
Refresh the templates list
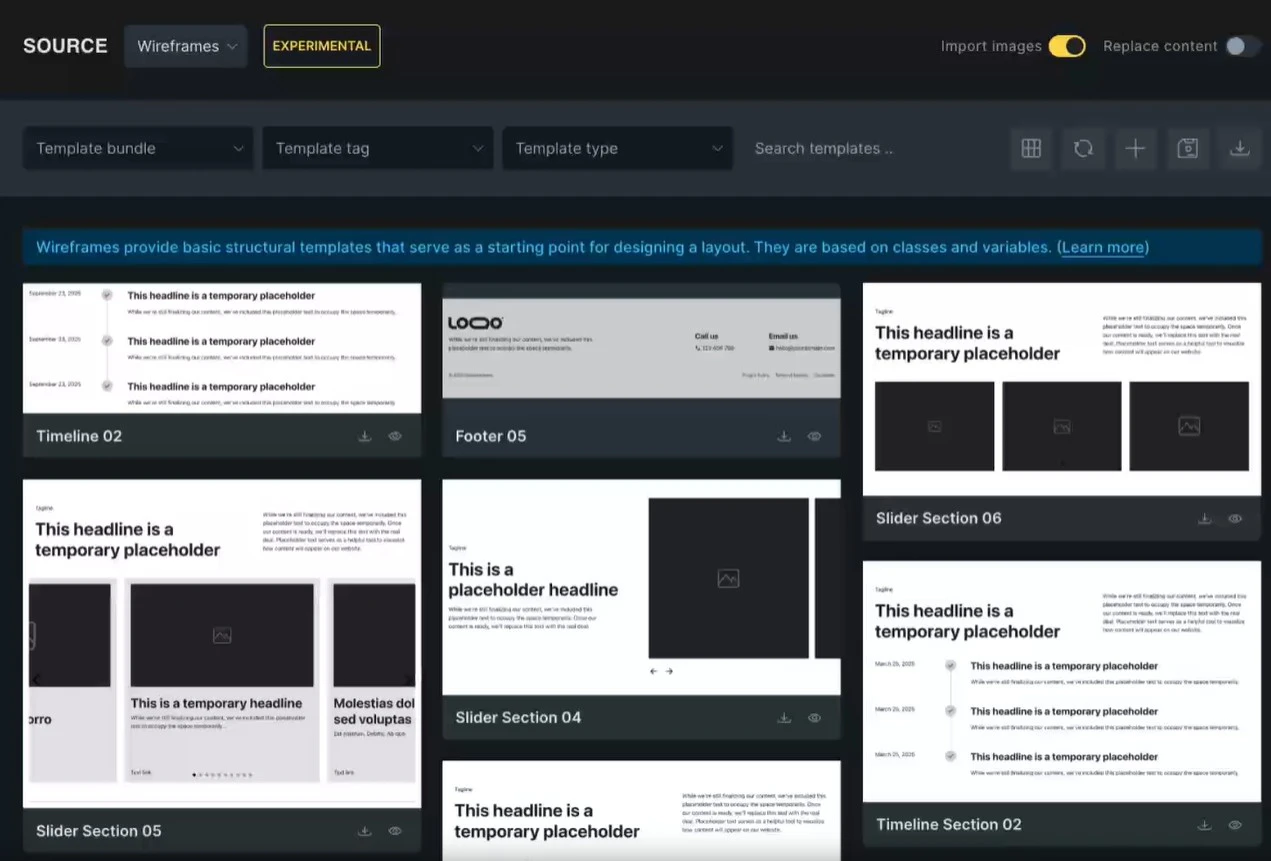[x=1083, y=148]
